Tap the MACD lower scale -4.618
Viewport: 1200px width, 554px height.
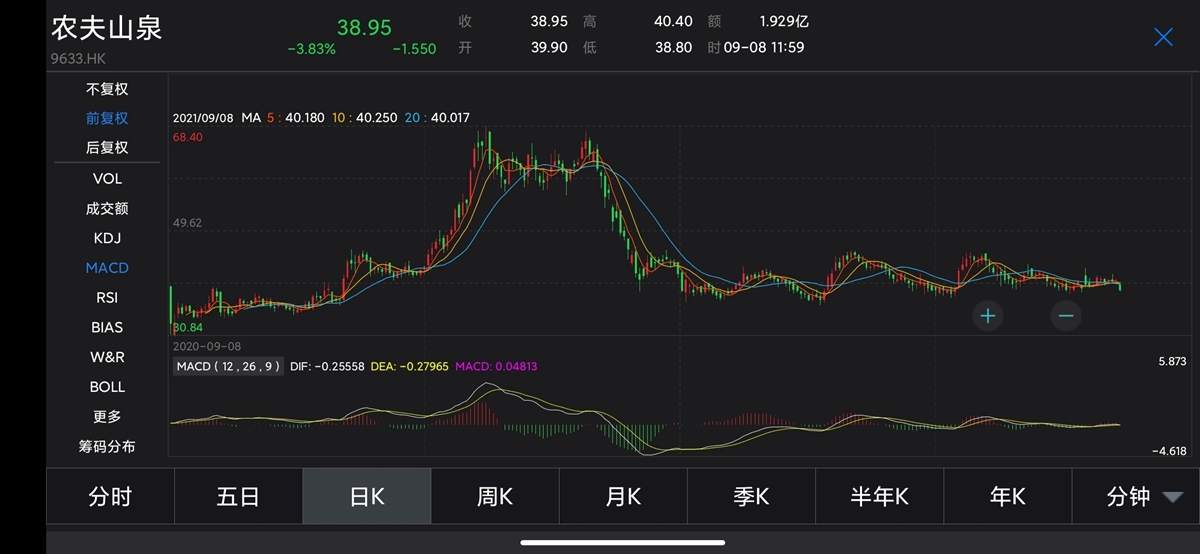pyautogui.click(x=1167, y=452)
